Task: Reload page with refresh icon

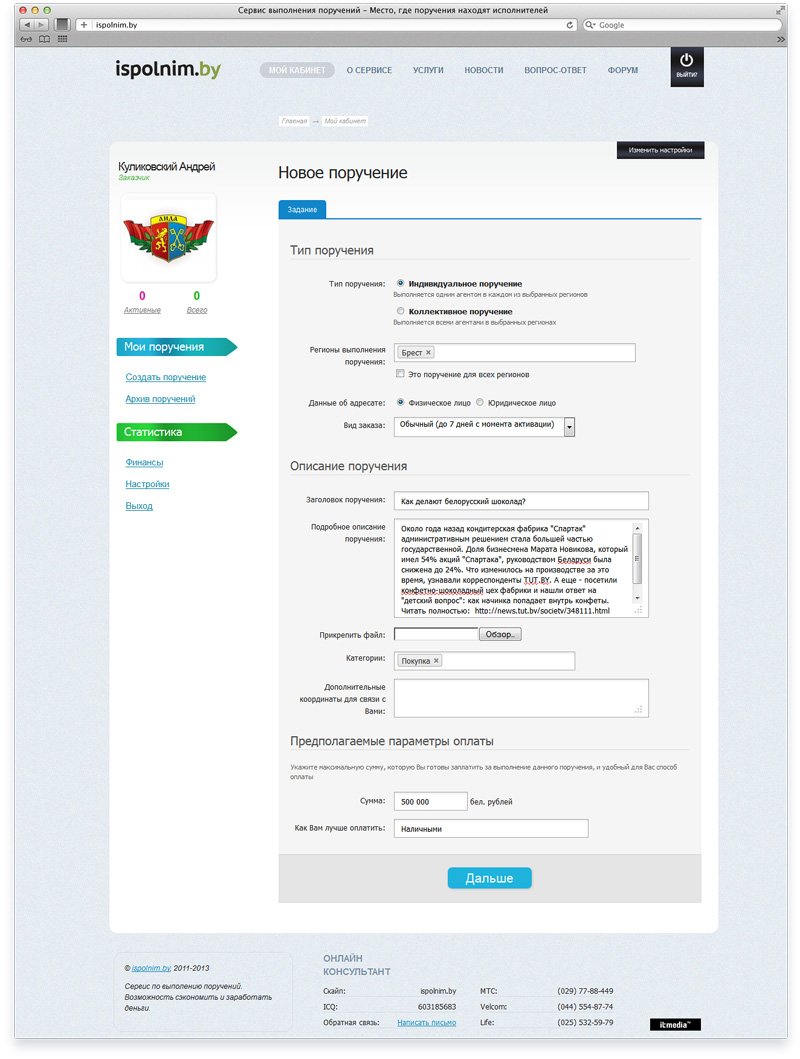Action: [569, 25]
